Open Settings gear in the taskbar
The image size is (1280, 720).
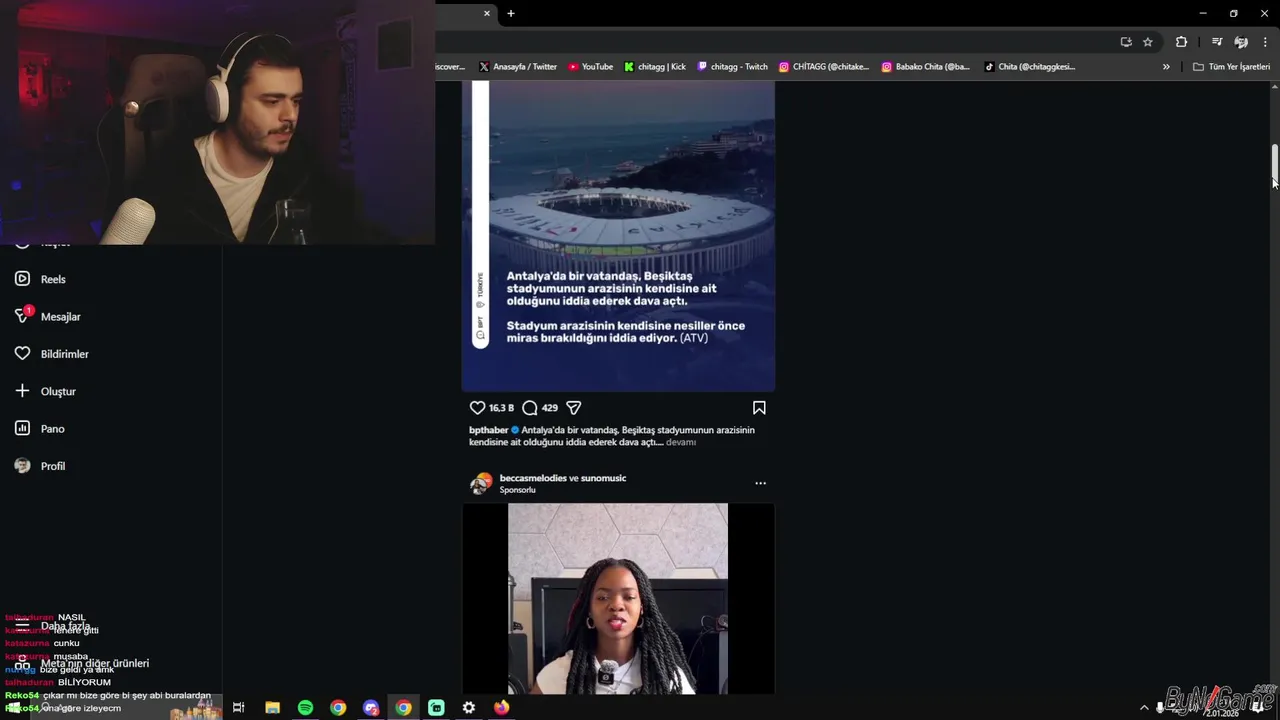469,708
